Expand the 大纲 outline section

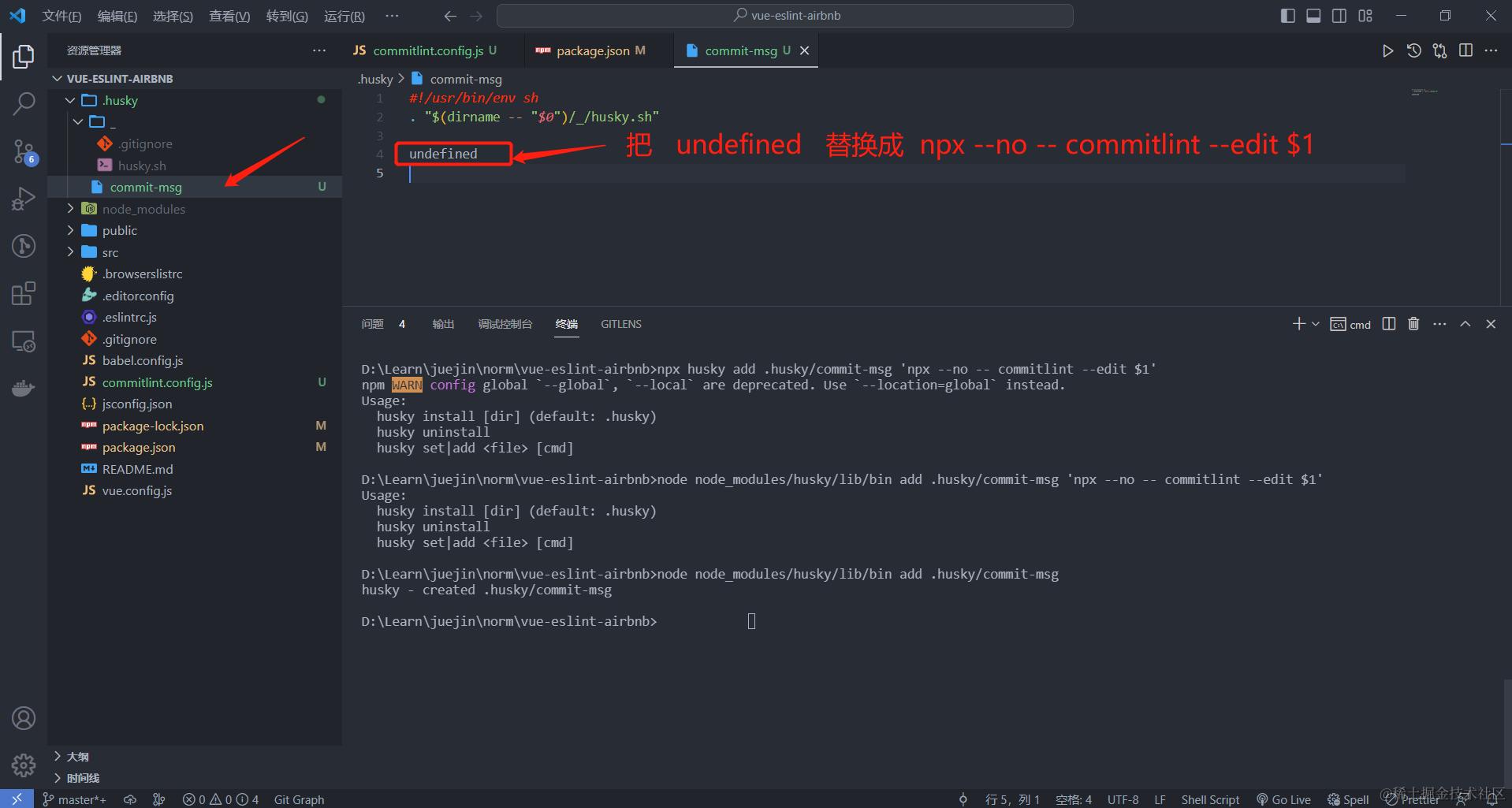[x=195, y=756]
